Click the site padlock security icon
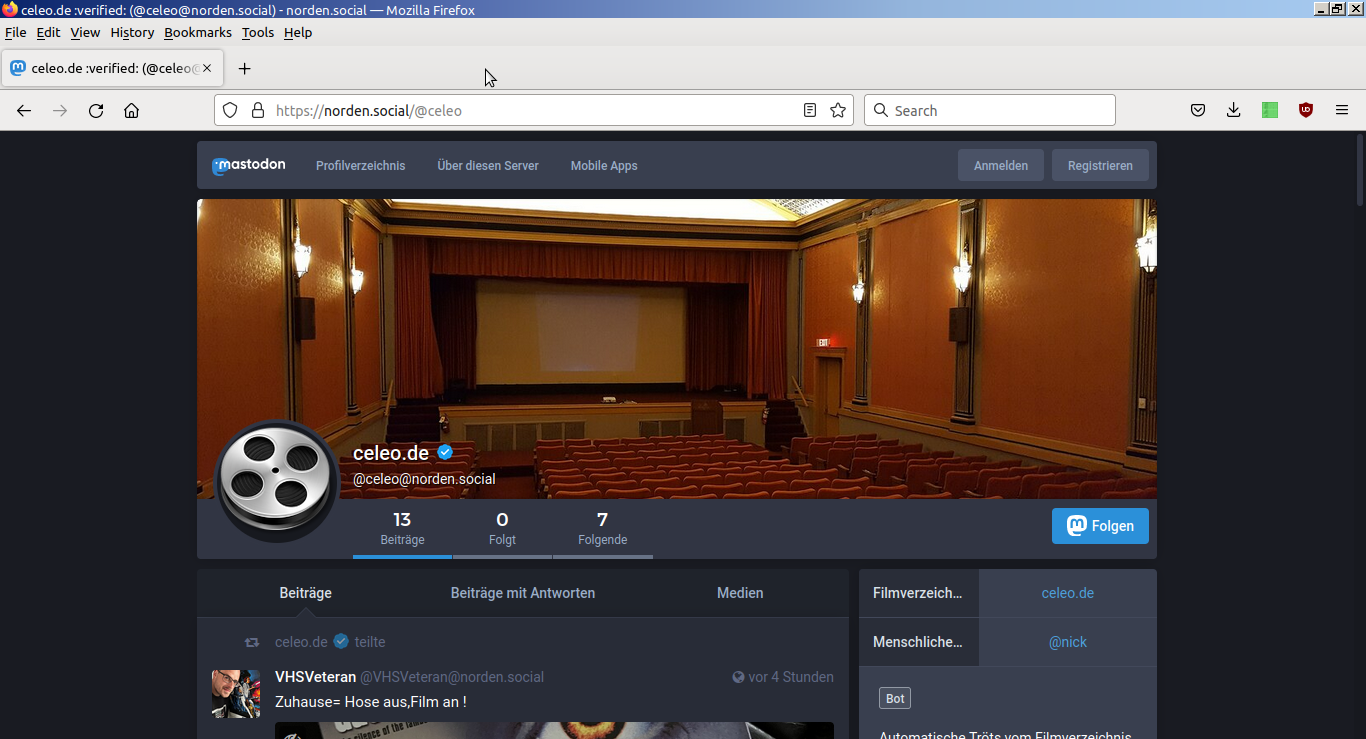Screen dimensions: 1366x739 click(x=257, y=111)
